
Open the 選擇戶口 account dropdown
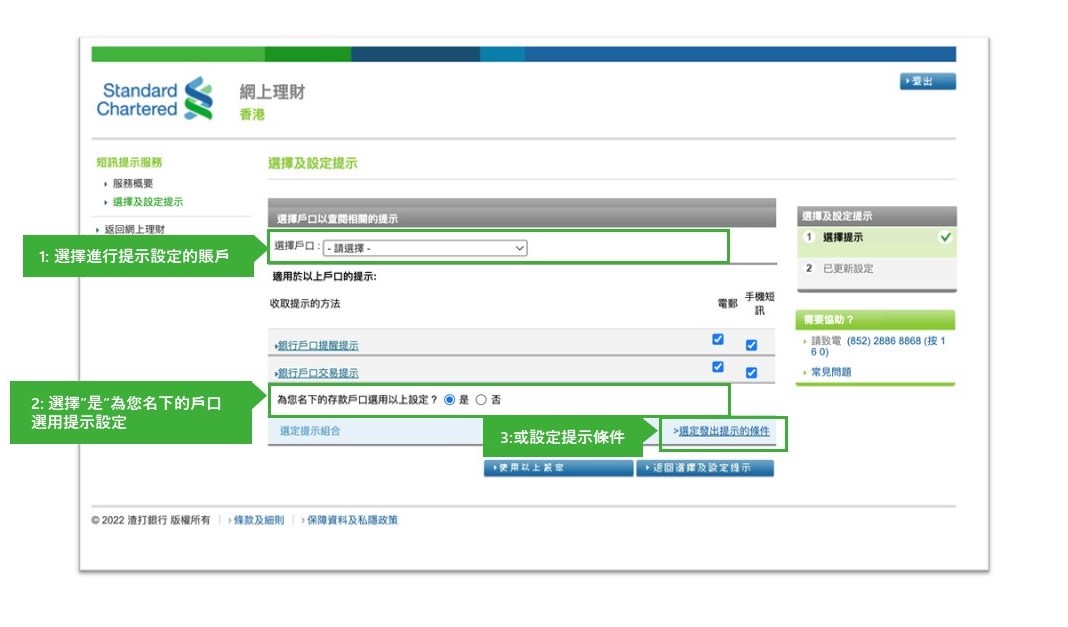click(x=518, y=247)
